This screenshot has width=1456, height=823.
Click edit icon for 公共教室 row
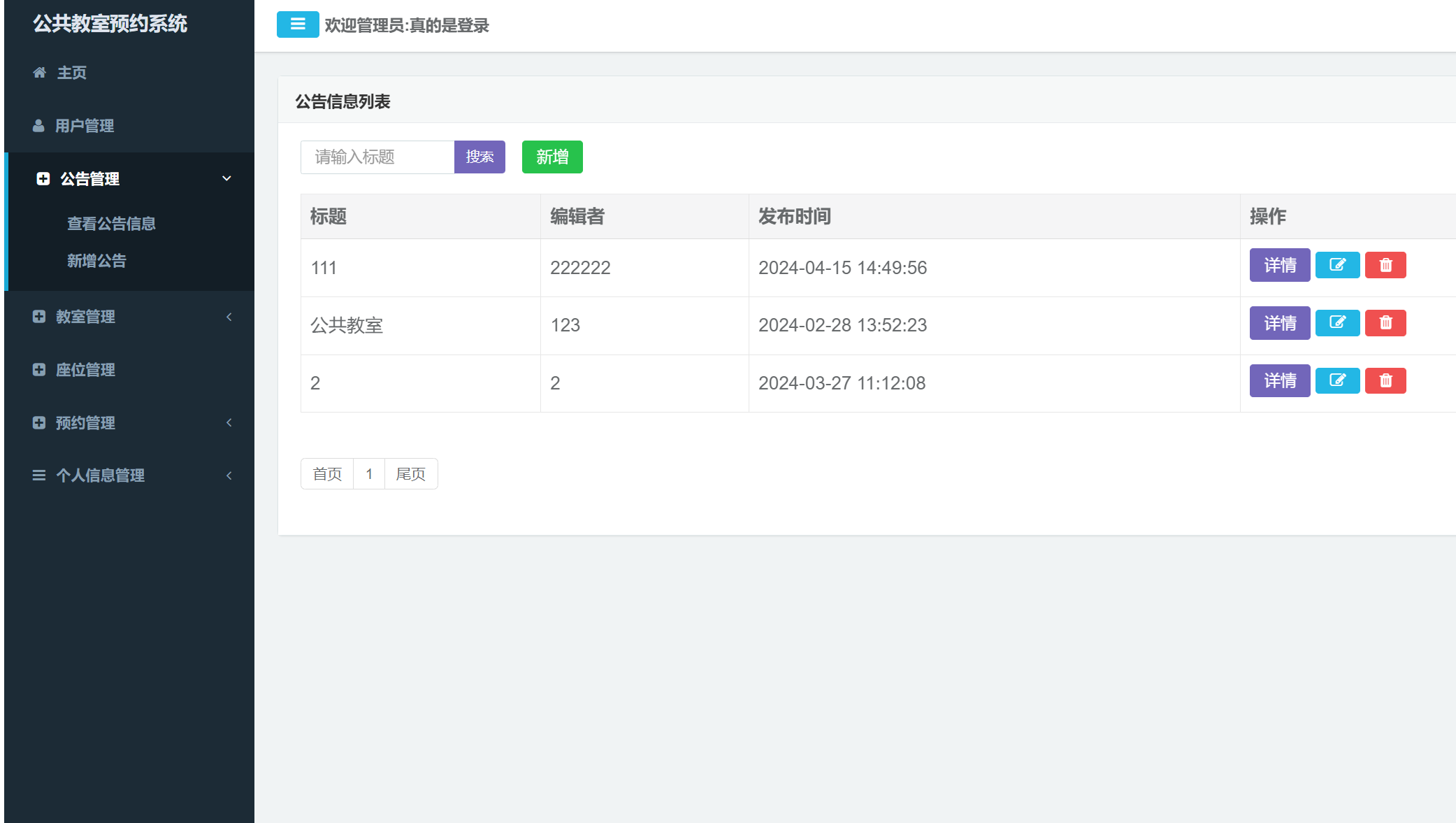(1337, 322)
